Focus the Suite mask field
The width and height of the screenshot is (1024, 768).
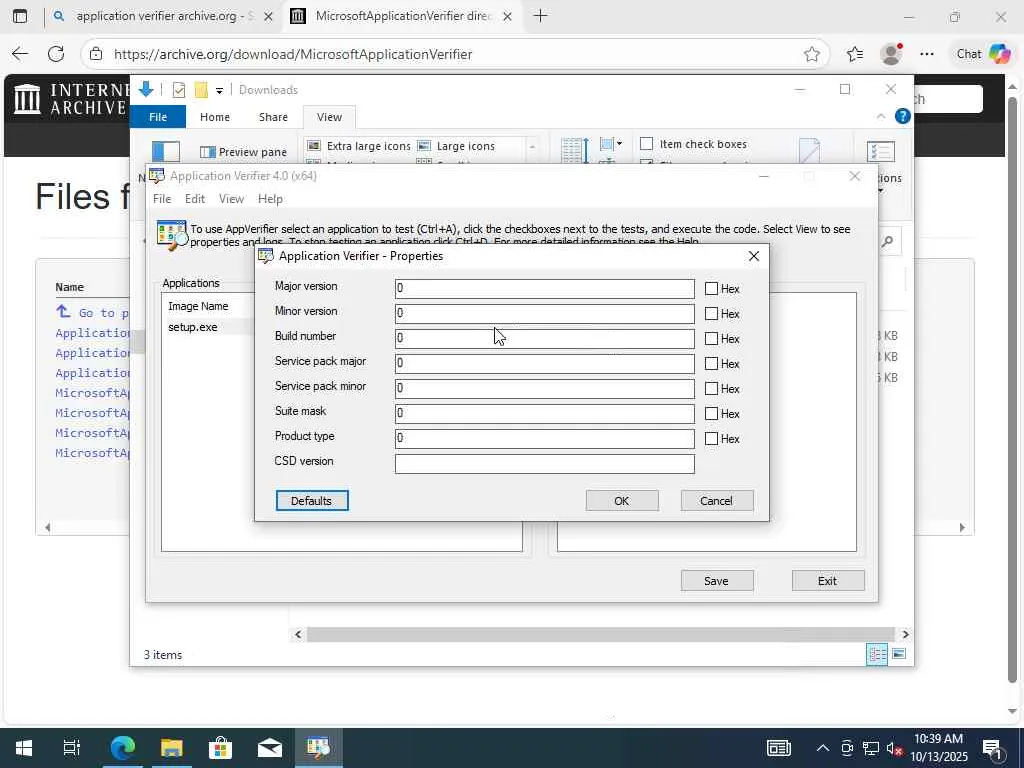[x=545, y=413]
